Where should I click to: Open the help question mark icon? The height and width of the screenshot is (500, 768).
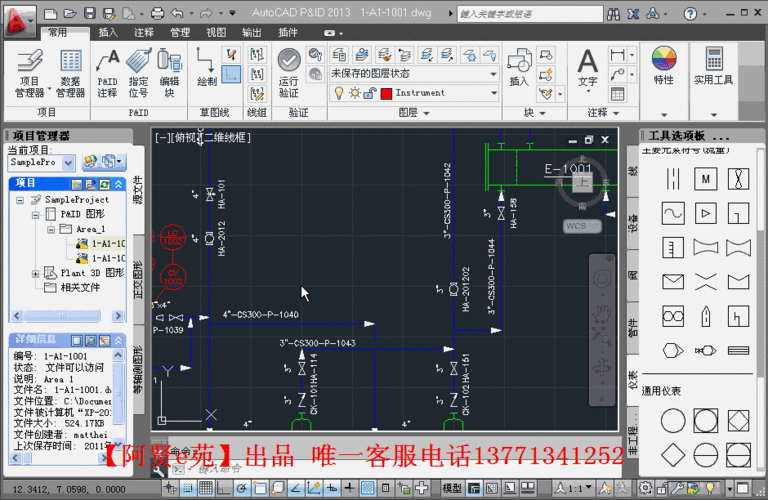[690, 14]
